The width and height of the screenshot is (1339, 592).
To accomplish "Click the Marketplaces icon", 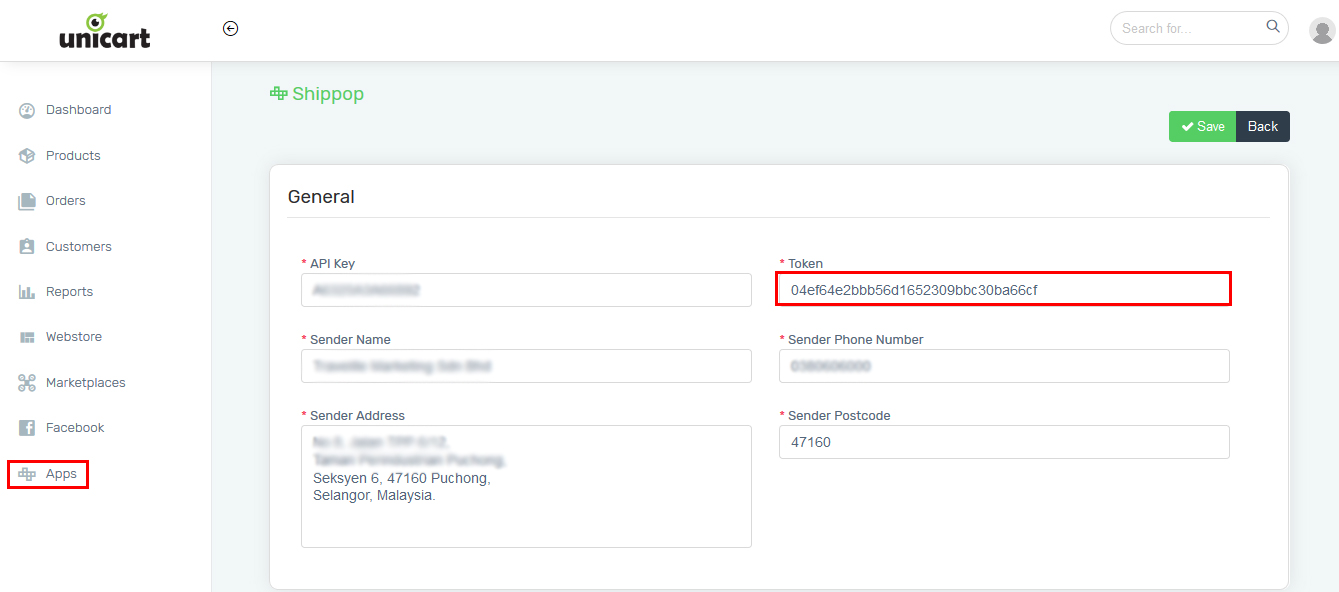I will pos(27,383).
